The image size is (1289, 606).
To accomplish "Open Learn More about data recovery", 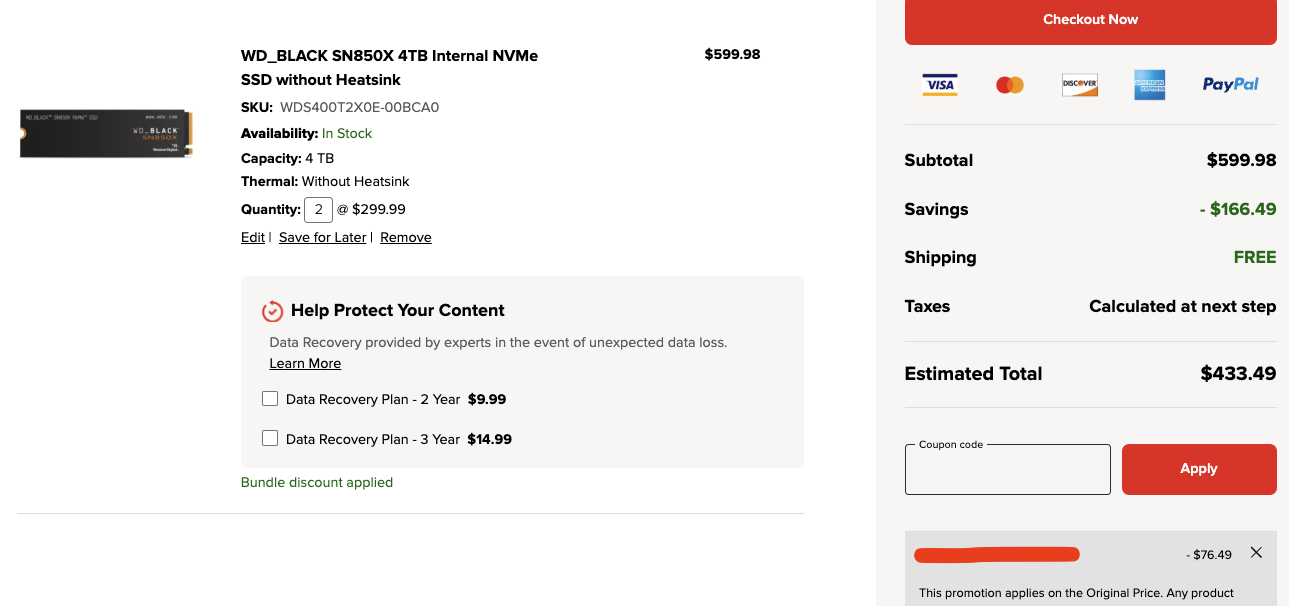I will click(x=305, y=363).
